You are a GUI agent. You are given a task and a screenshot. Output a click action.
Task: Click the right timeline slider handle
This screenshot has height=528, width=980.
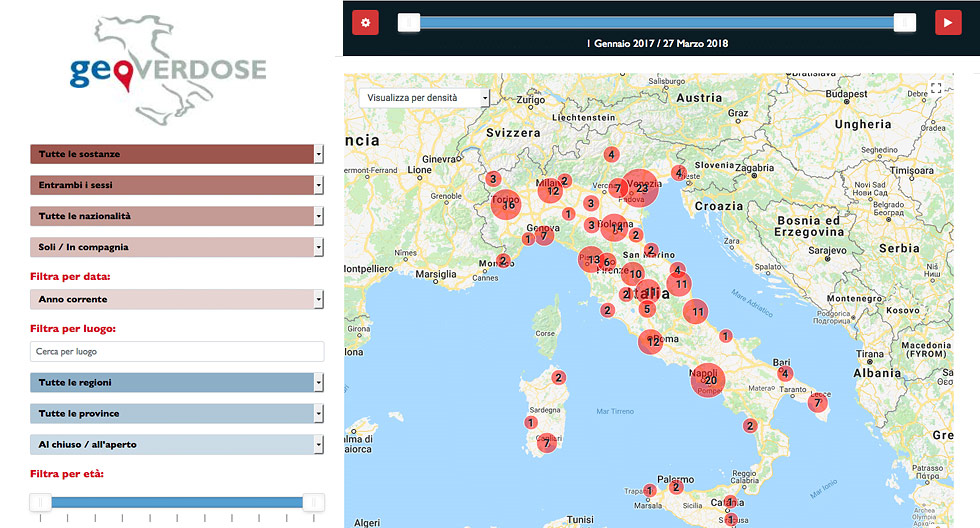[x=904, y=22]
